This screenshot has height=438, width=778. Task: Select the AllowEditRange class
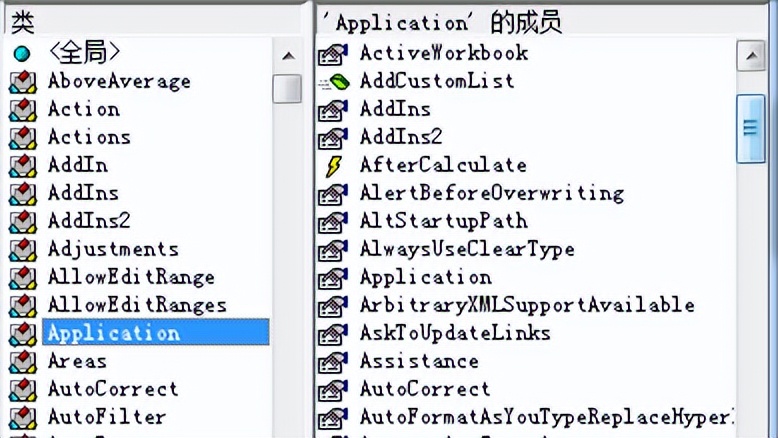pos(131,278)
